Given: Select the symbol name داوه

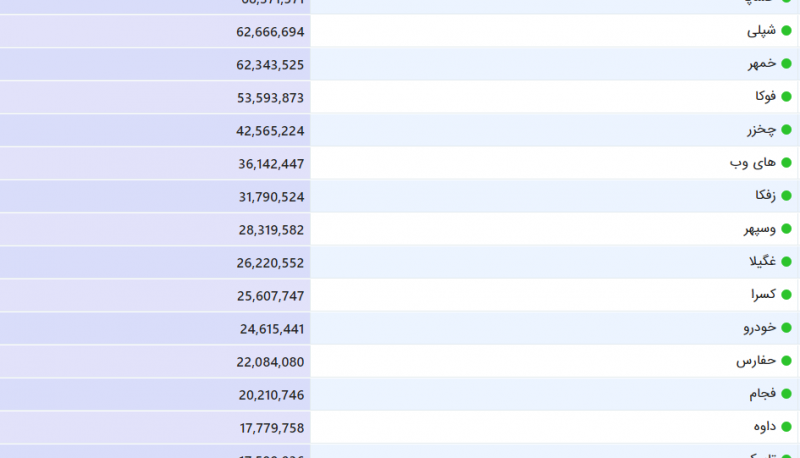Looking at the screenshot, I should [765, 426].
